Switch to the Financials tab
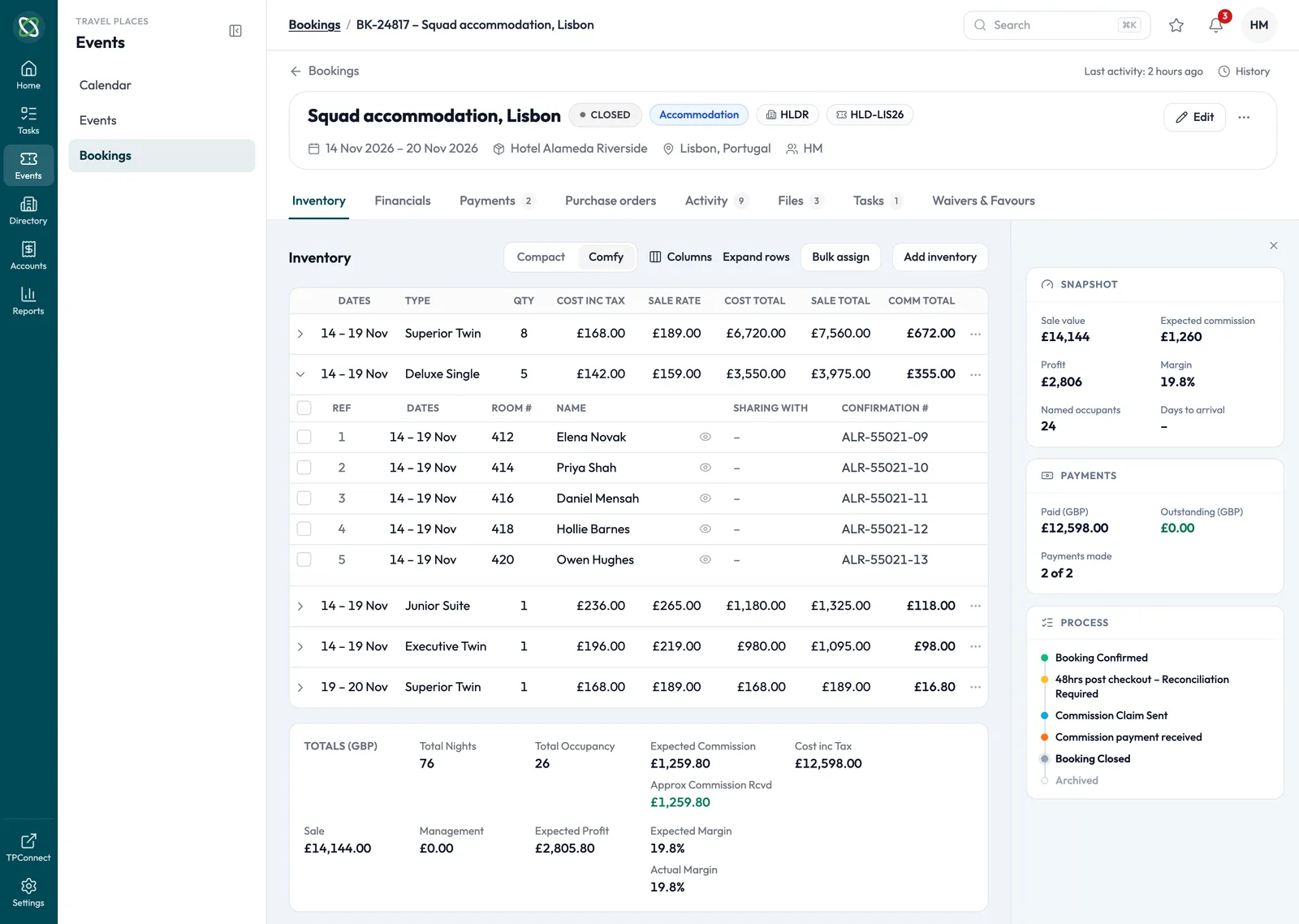Viewport: 1299px width, 924px height. pos(403,201)
